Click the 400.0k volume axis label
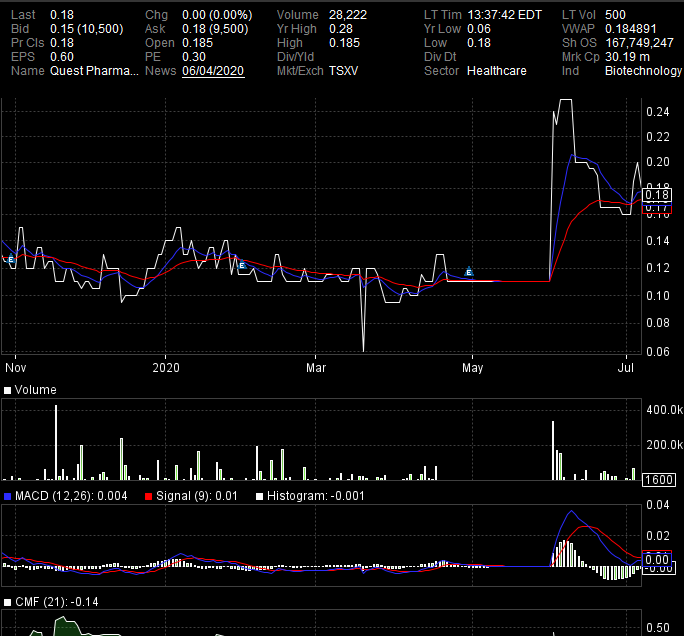 664,410
